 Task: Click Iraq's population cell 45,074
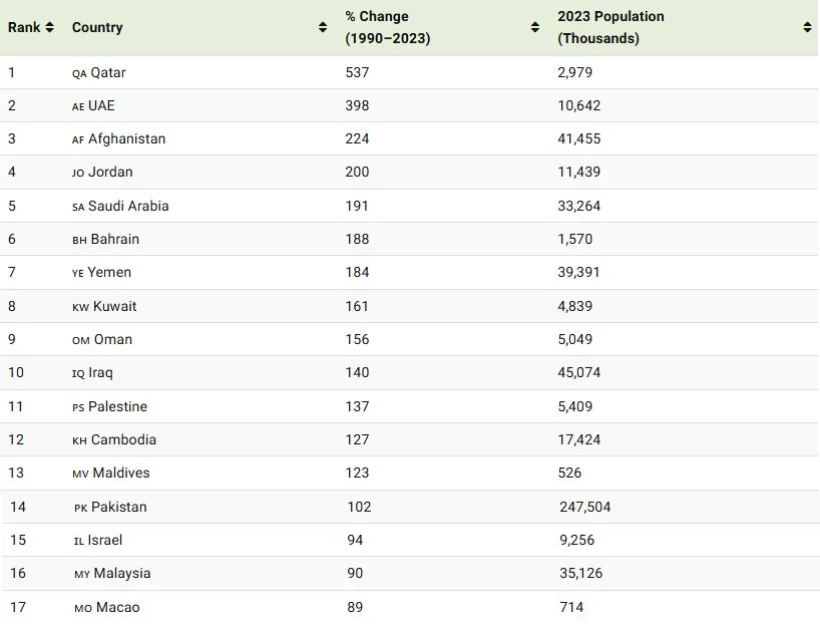[x=579, y=372]
